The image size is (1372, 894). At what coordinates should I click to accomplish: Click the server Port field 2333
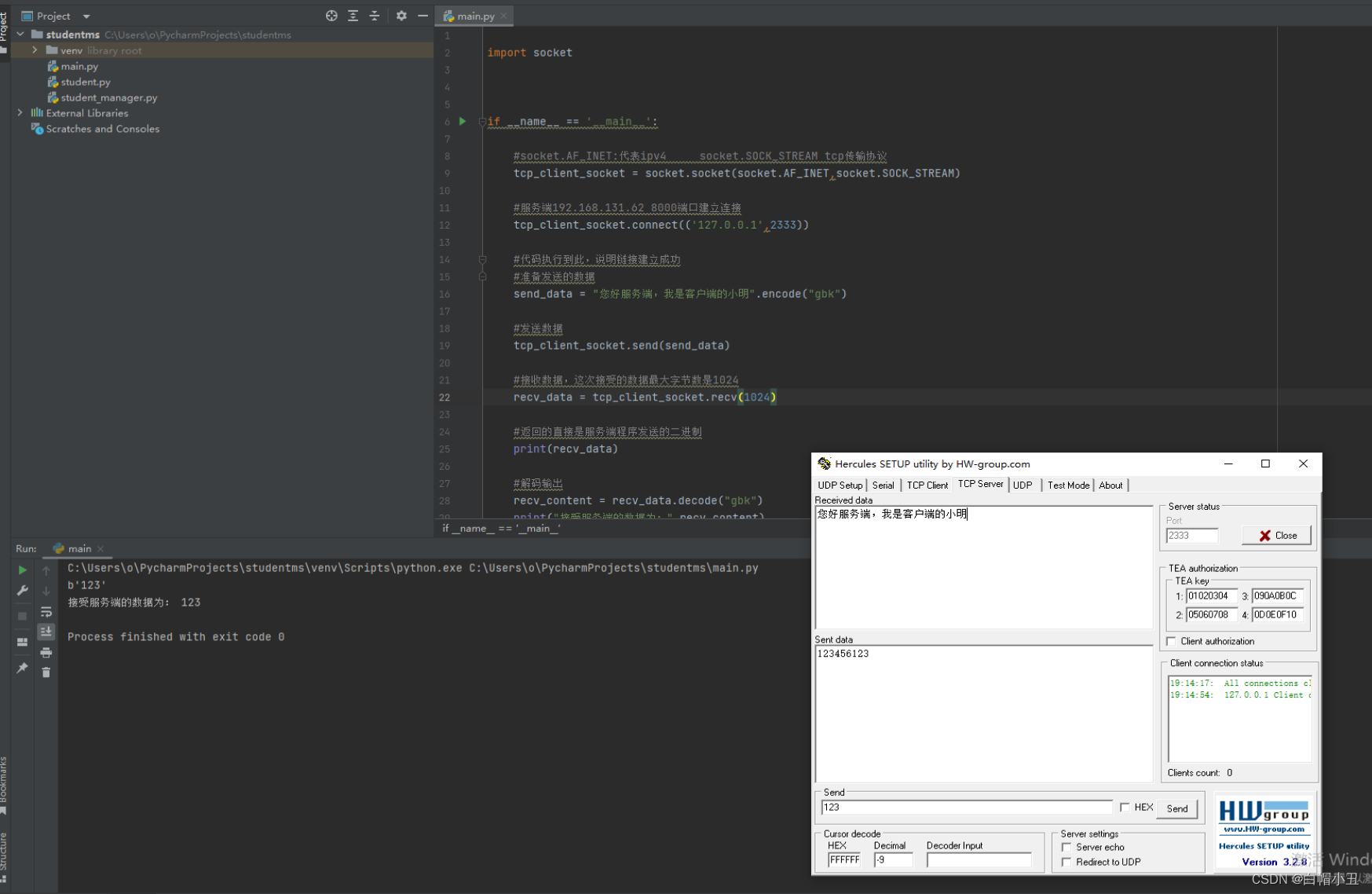1192,536
